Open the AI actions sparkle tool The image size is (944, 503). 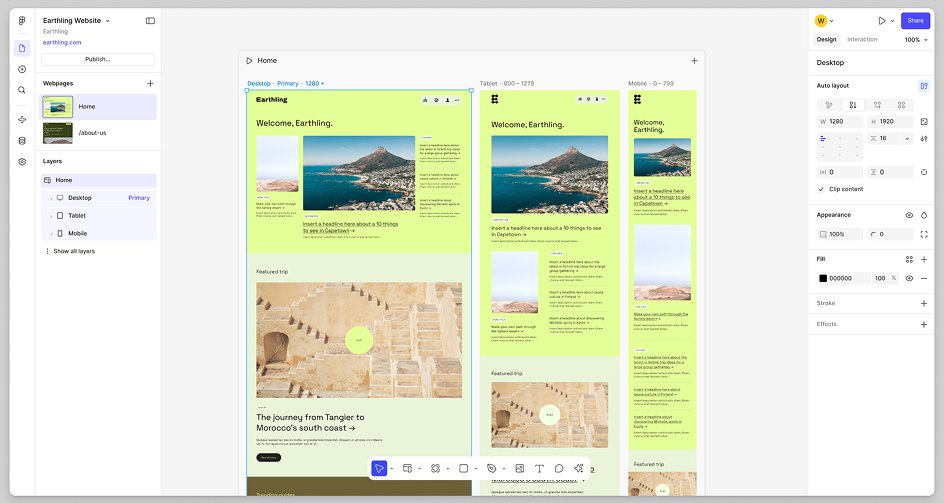(579, 469)
